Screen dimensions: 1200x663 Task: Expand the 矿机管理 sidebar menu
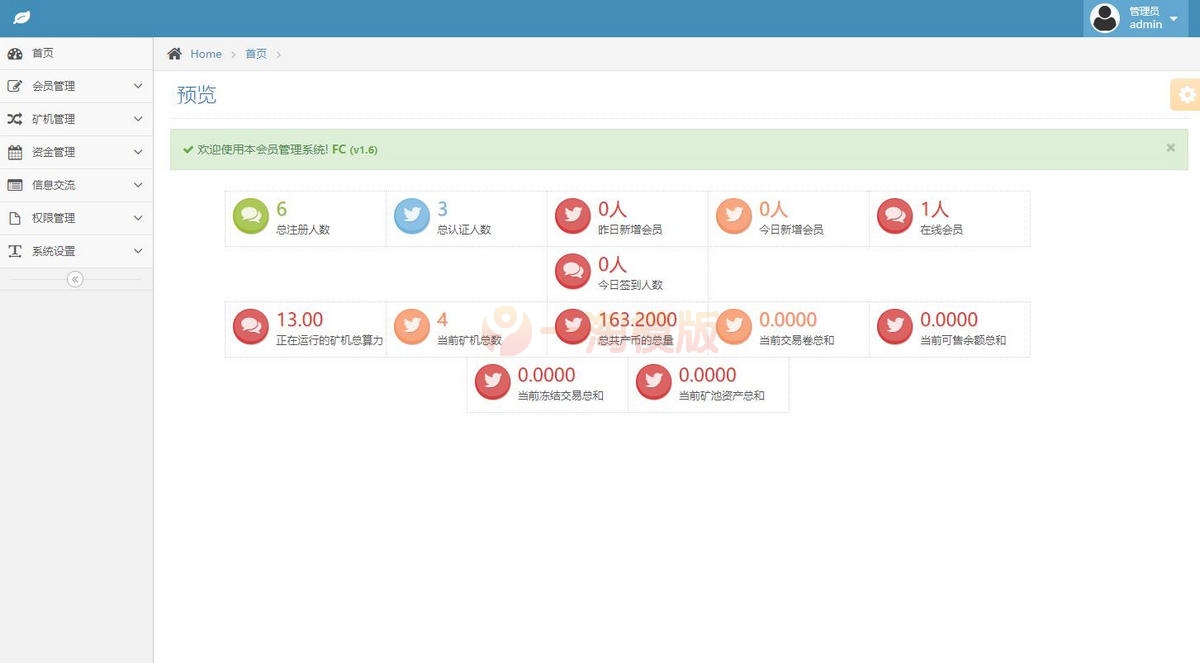click(76, 119)
